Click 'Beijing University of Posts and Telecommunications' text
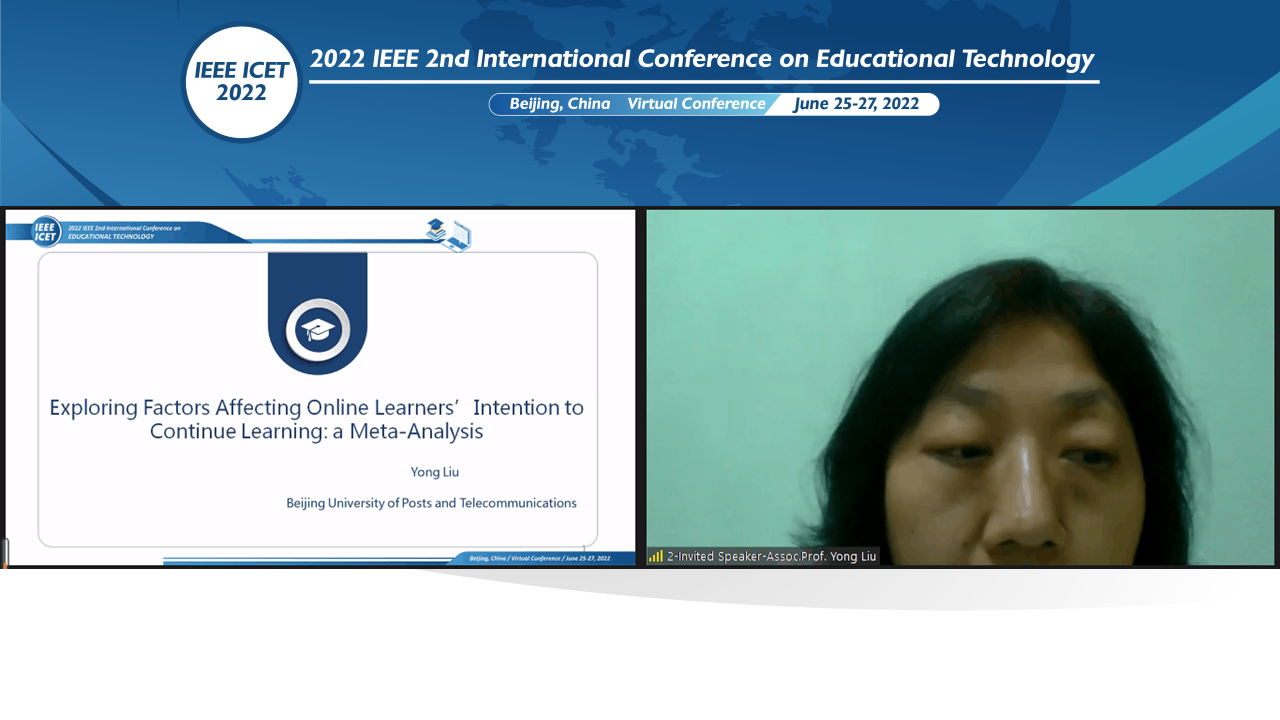The image size is (1280, 720). click(x=431, y=503)
